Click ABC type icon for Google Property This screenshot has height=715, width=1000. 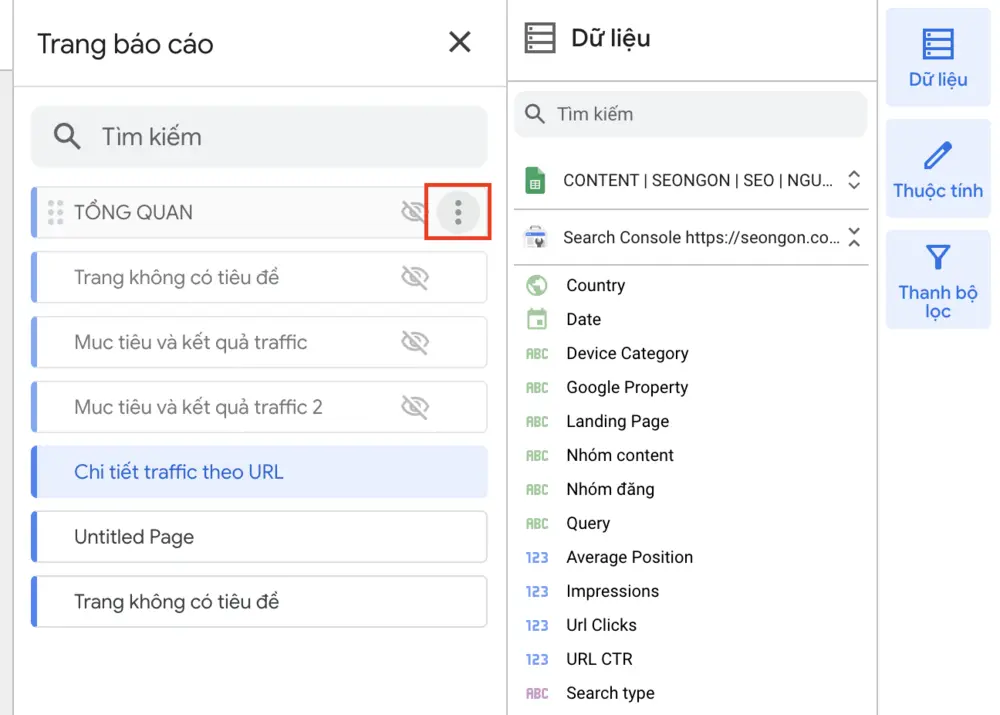(537, 387)
